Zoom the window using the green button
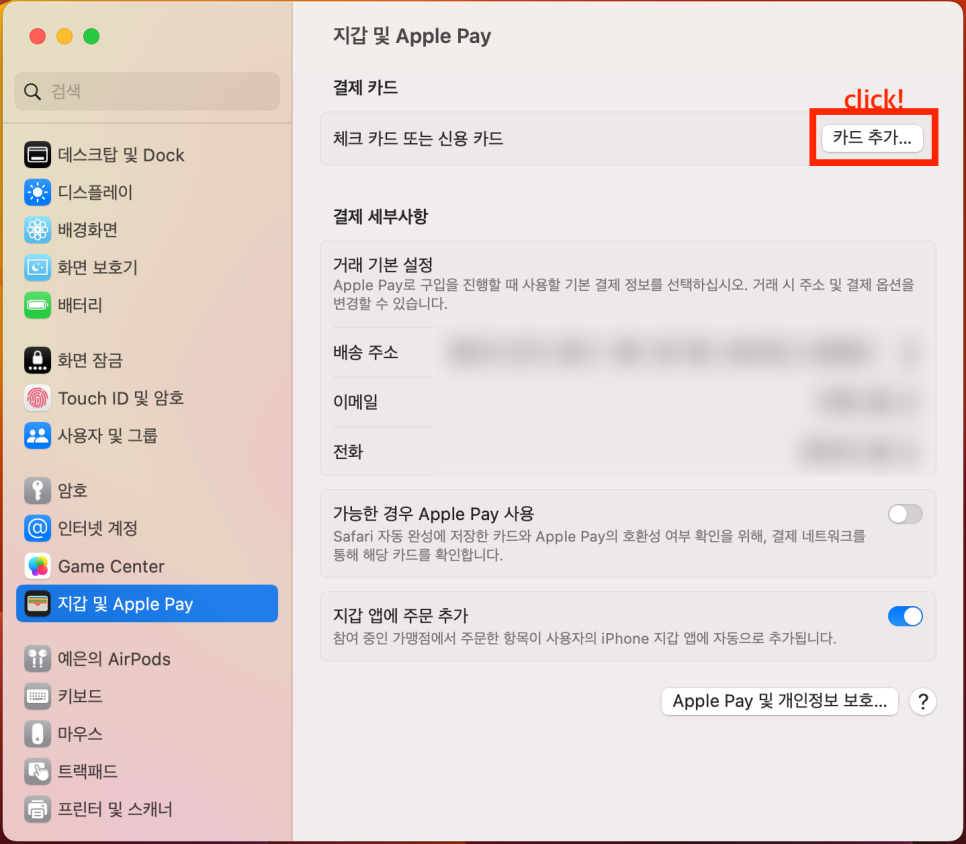This screenshot has width=966, height=844. click(x=91, y=36)
